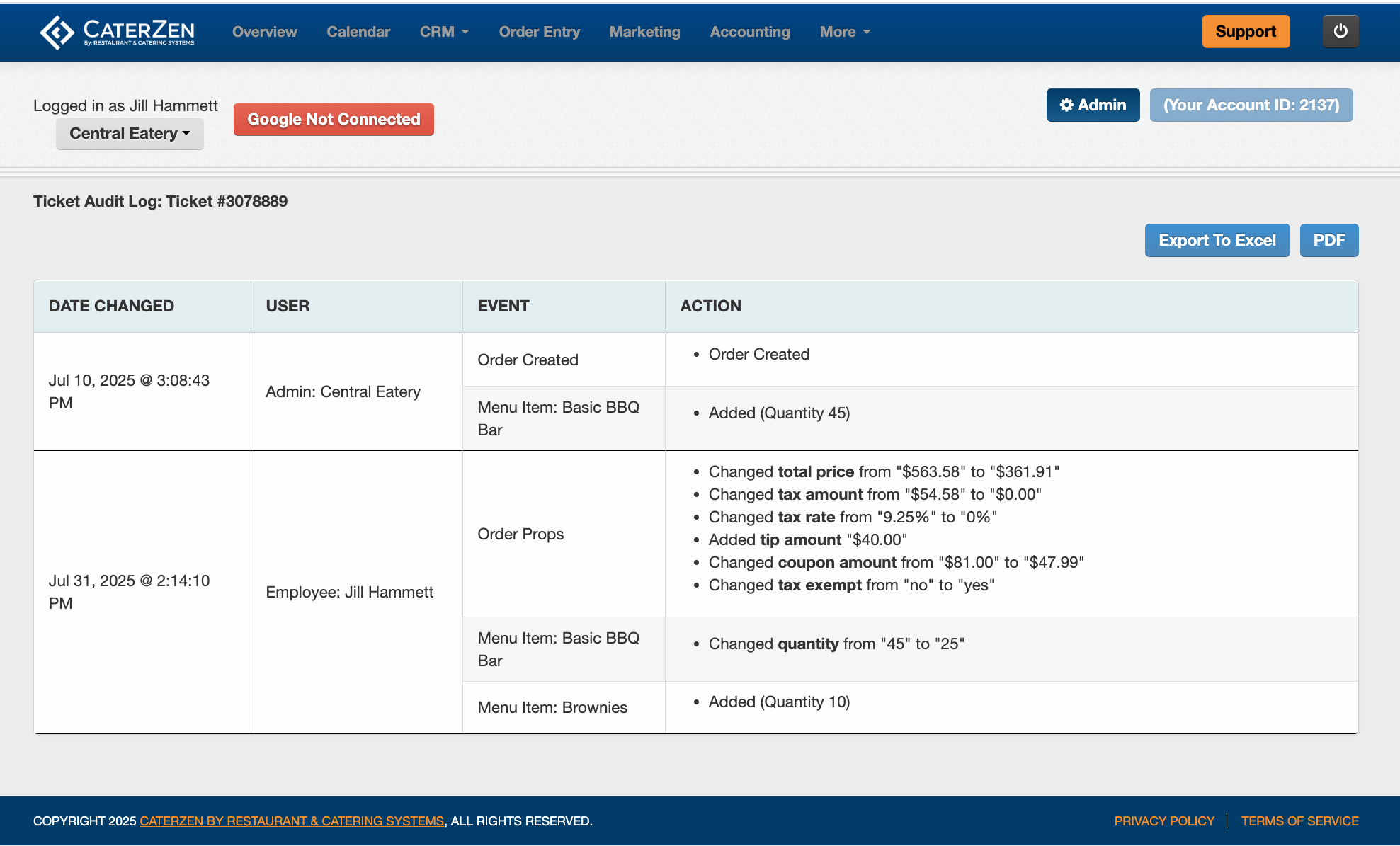Click the Date Changed column header
1400x846 pixels.
[111, 306]
